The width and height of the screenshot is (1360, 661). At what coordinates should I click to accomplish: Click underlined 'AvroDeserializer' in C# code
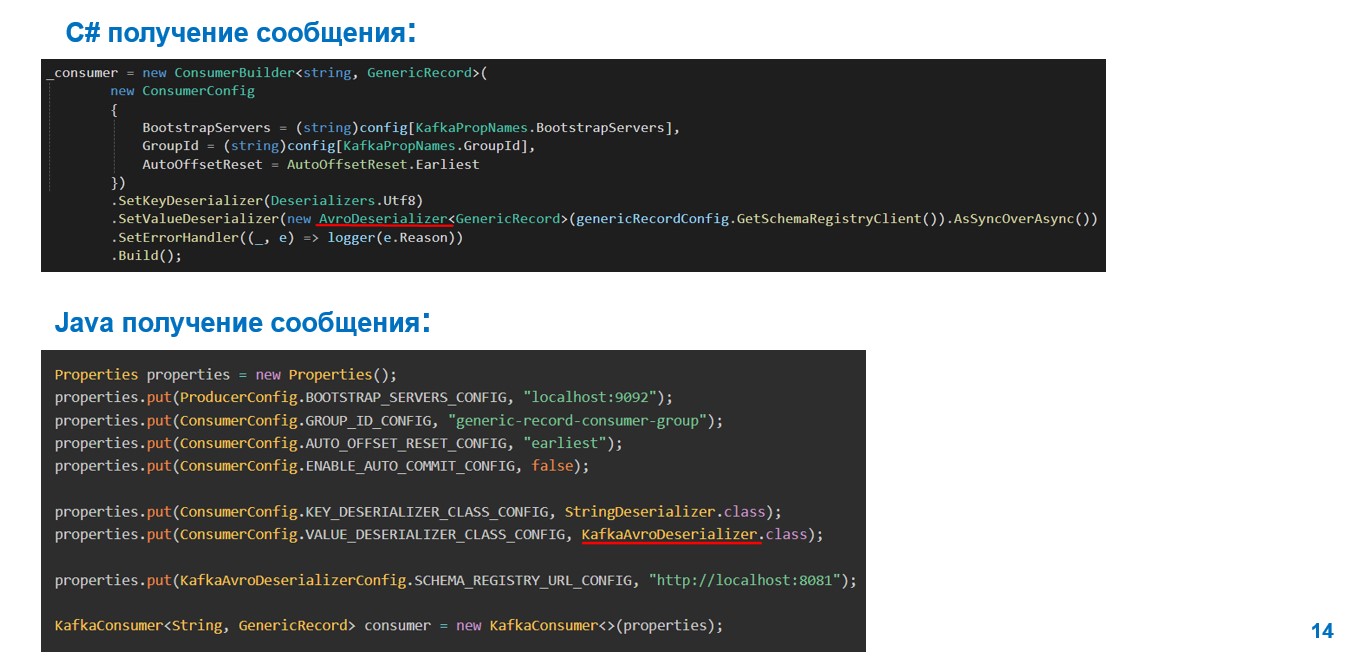tap(383, 219)
